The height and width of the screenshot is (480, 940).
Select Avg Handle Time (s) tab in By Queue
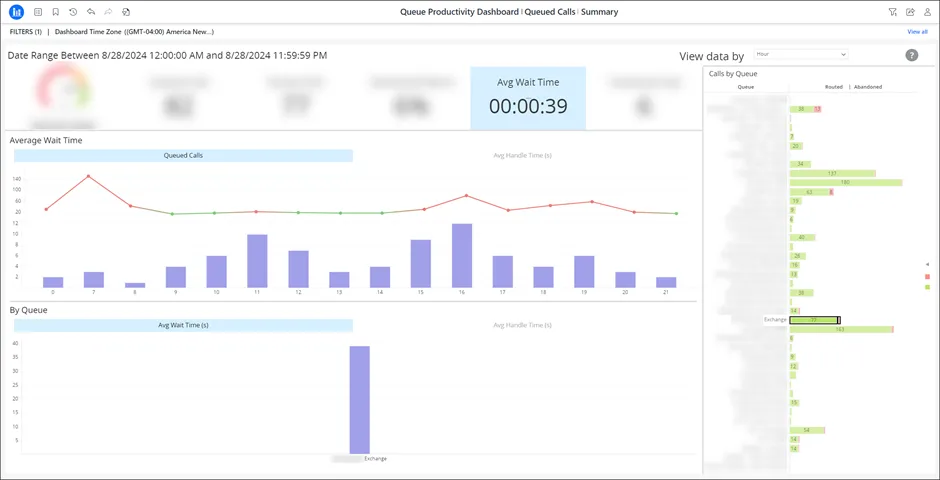(522, 325)
